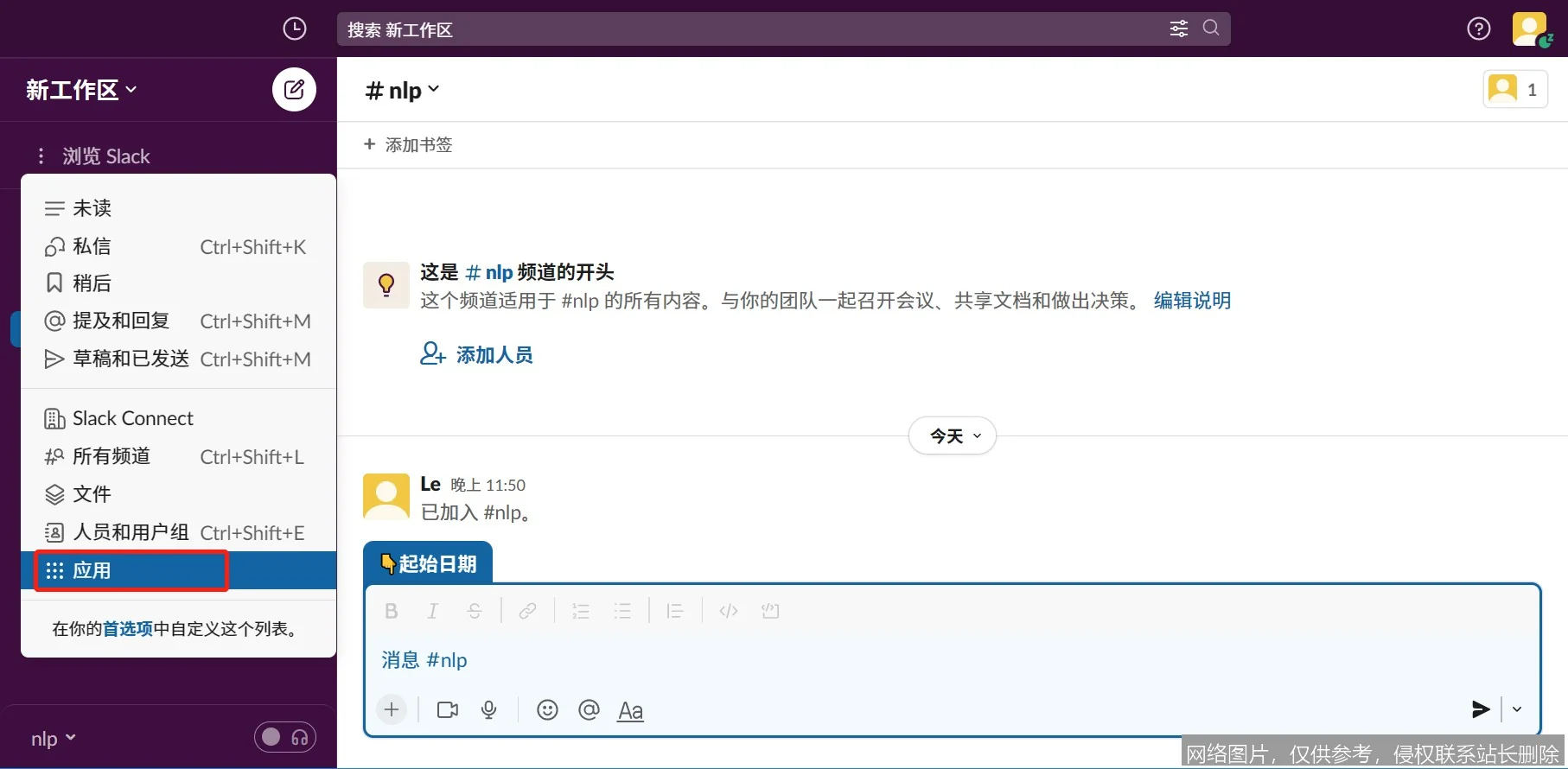Record an audio clip with microphone
The image size is (1568, 769).
click(489, 709)
